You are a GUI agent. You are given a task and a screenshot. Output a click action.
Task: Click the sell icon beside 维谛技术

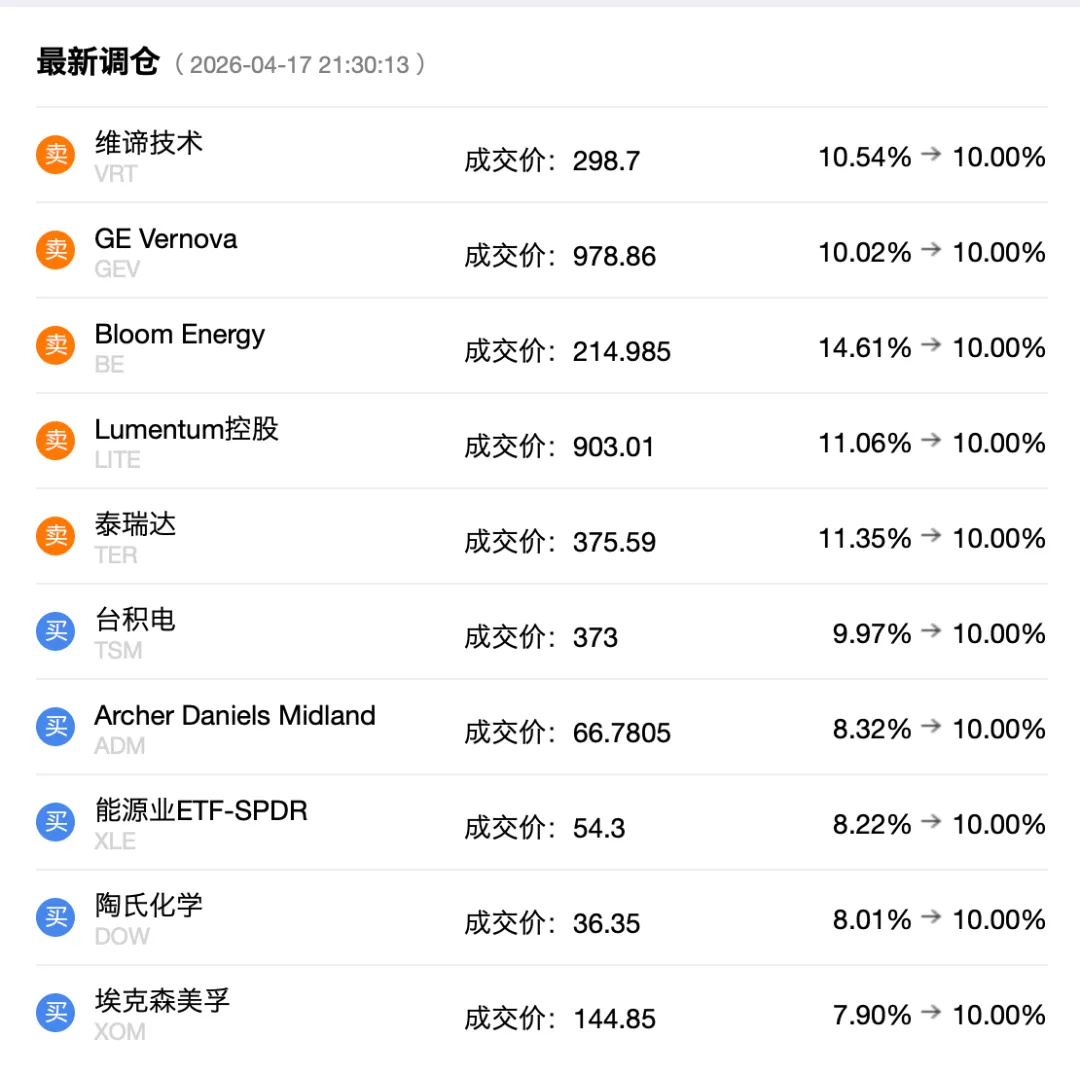(56, 155)
